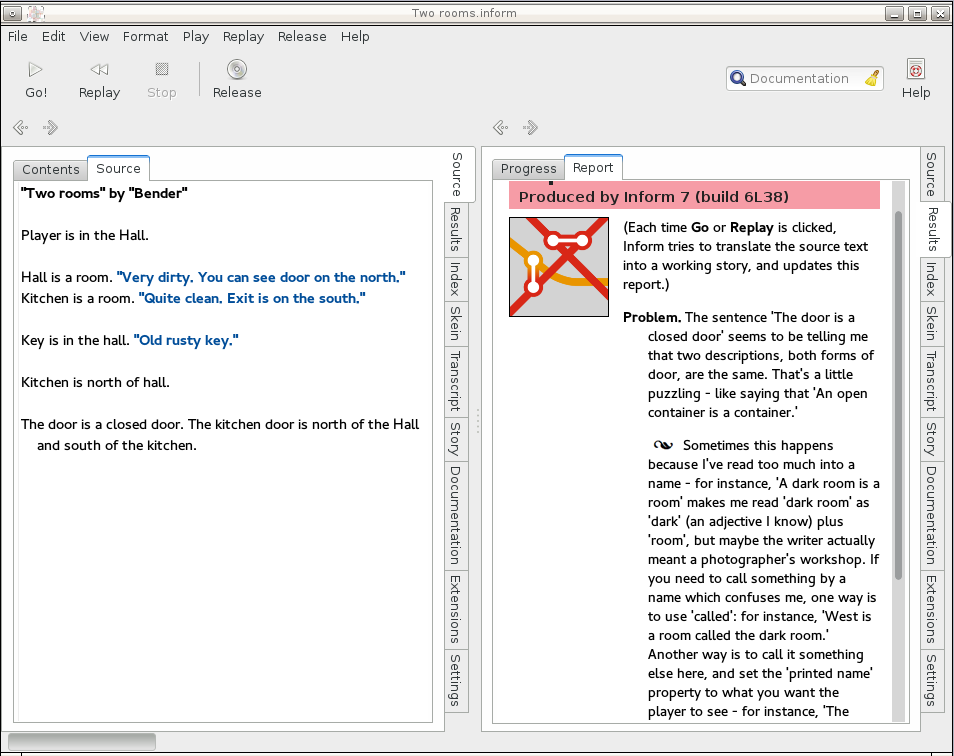
Task: Open the Release menu
Action: point(302,36)
